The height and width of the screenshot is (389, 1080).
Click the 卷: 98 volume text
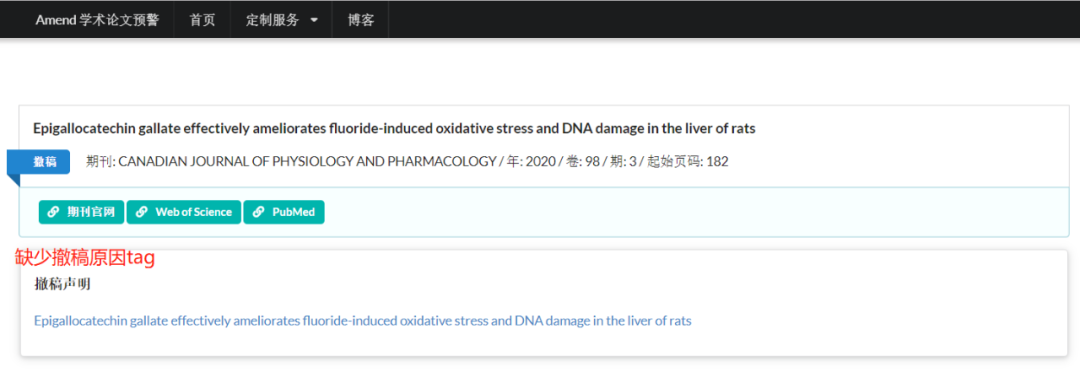point(583,162)
